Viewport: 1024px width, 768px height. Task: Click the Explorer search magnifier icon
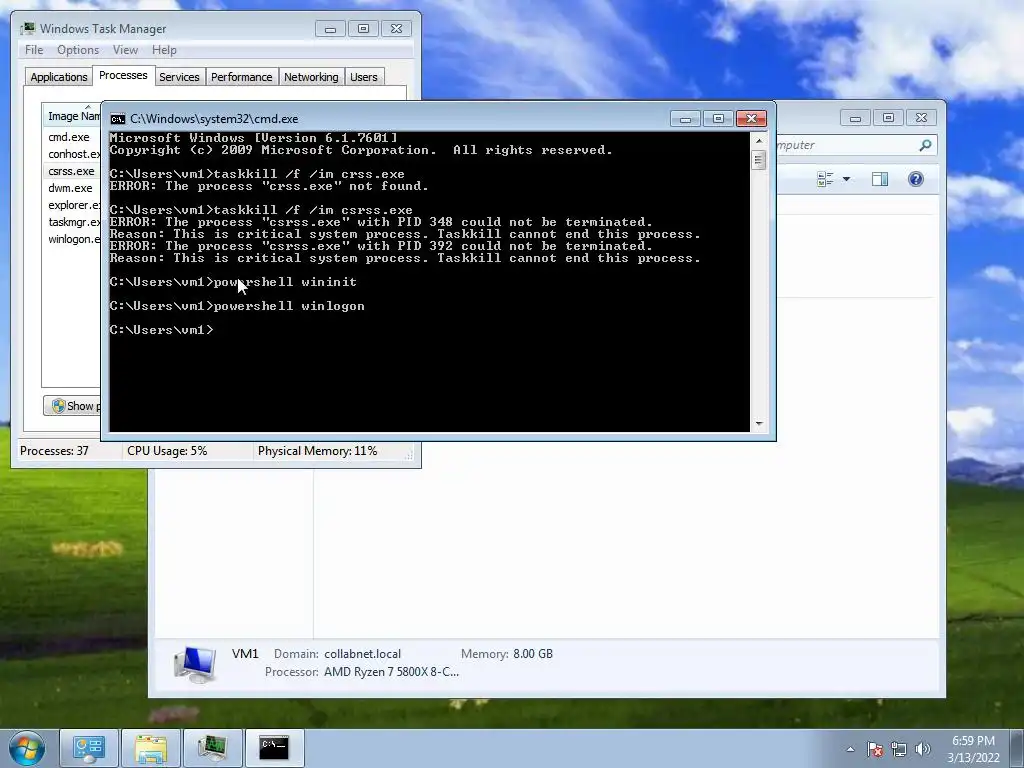pyautogui.click(x=925, y=145)
